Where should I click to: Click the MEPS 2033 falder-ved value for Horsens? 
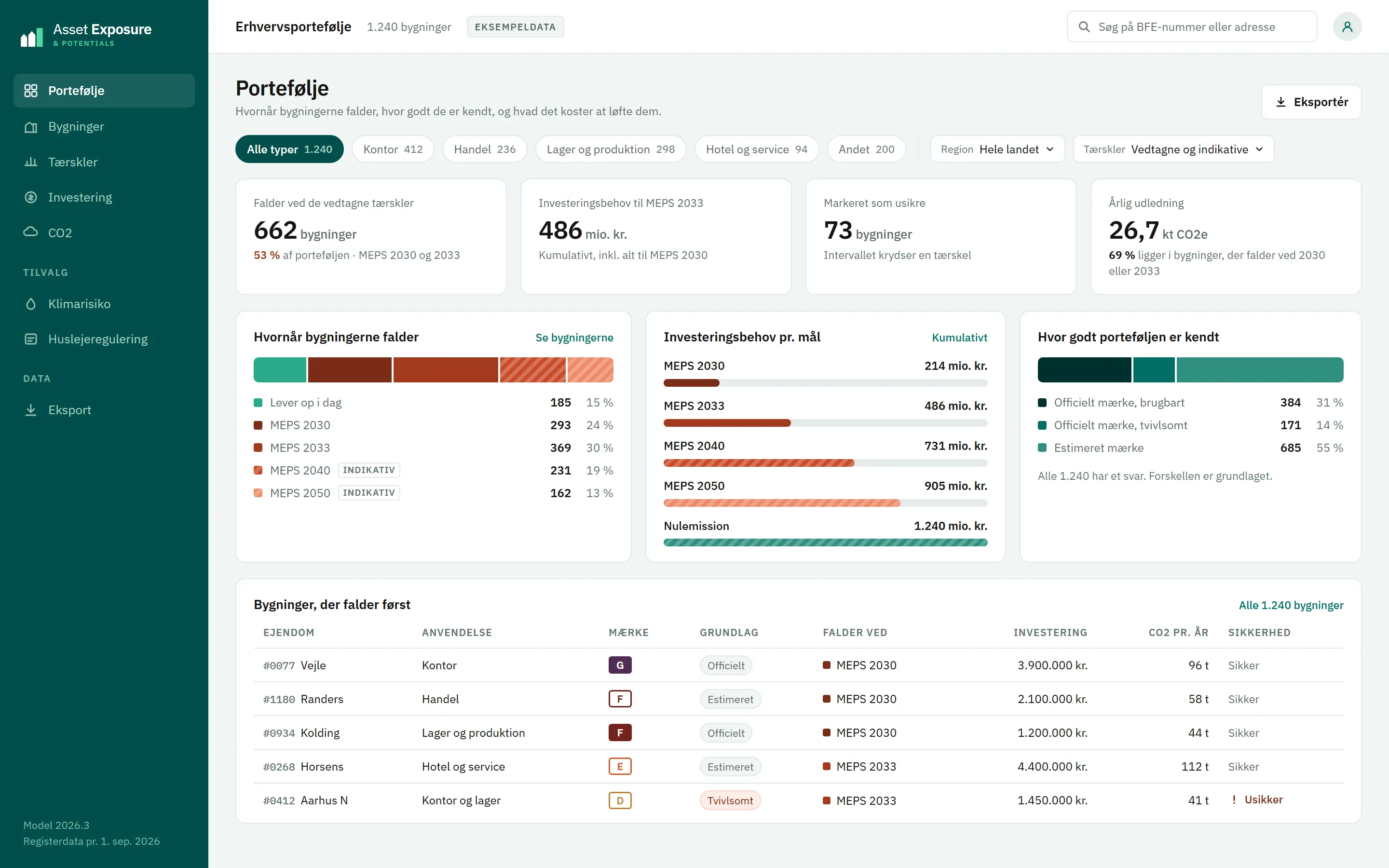859,766
